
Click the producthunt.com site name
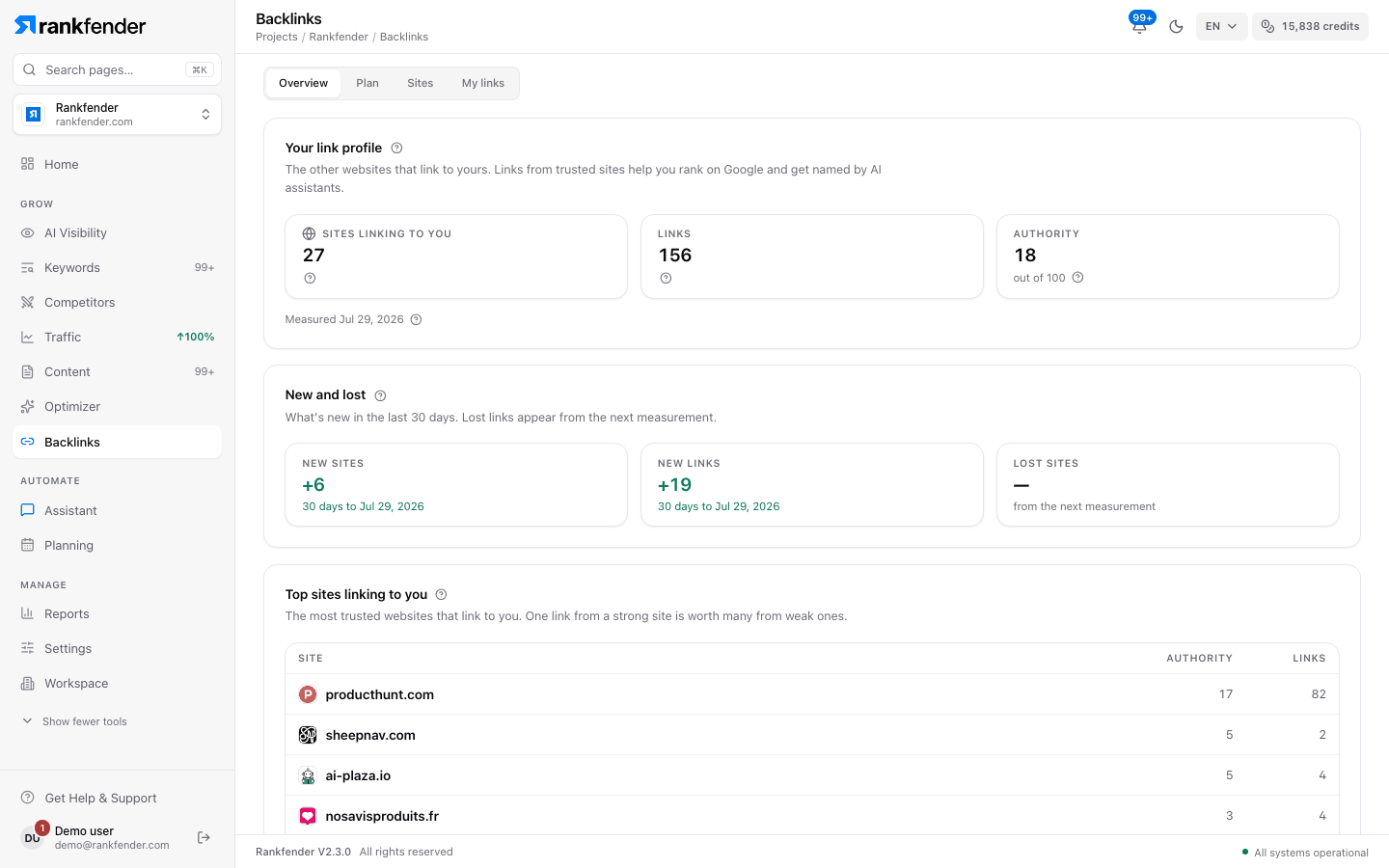coord(380,694)
